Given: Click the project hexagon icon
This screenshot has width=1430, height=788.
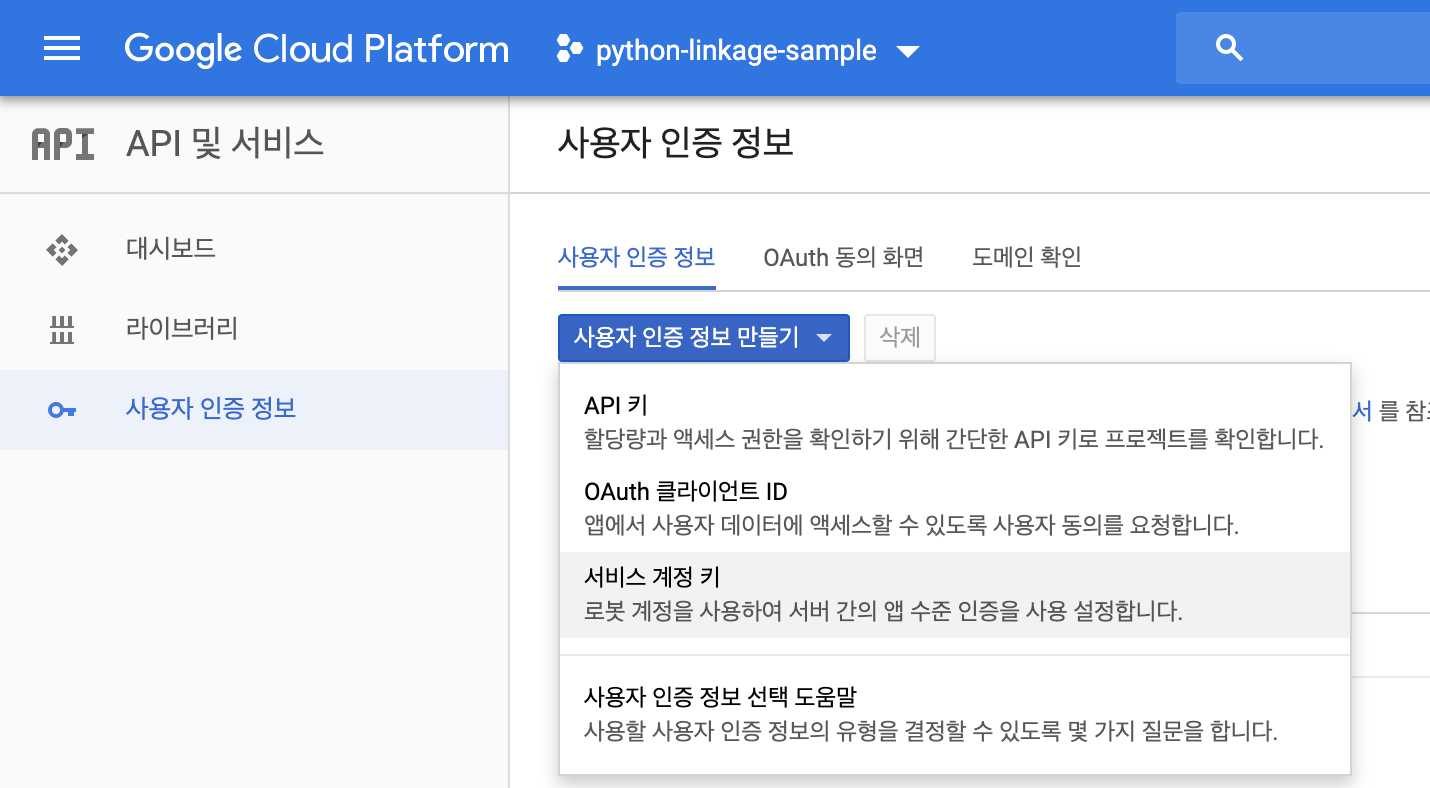Looking at the screenshot, I should tap(569, 49).
